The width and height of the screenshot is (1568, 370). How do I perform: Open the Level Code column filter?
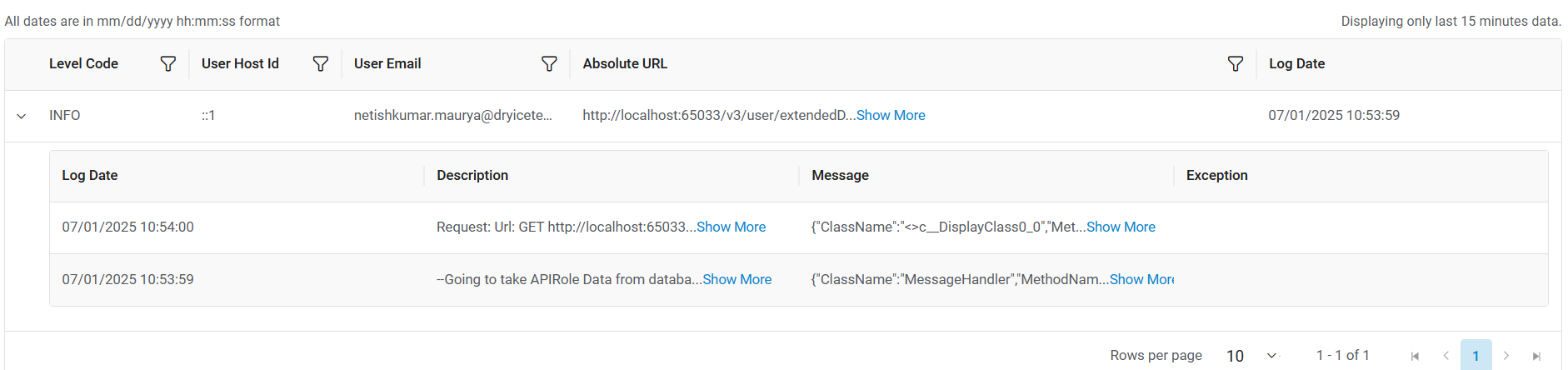[x=167, y=64]
